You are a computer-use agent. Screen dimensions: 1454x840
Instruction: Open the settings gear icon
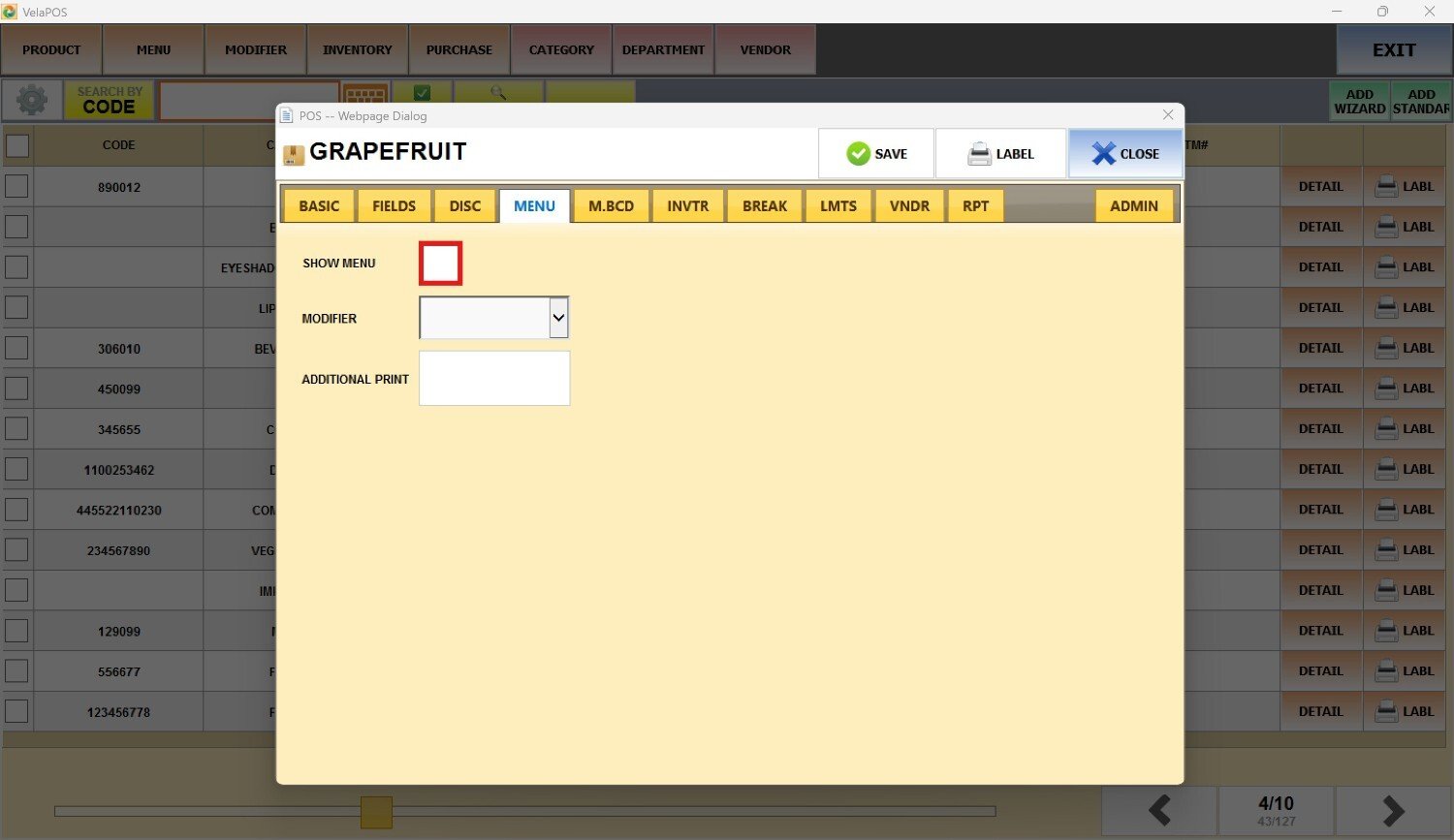pos(32,100)
